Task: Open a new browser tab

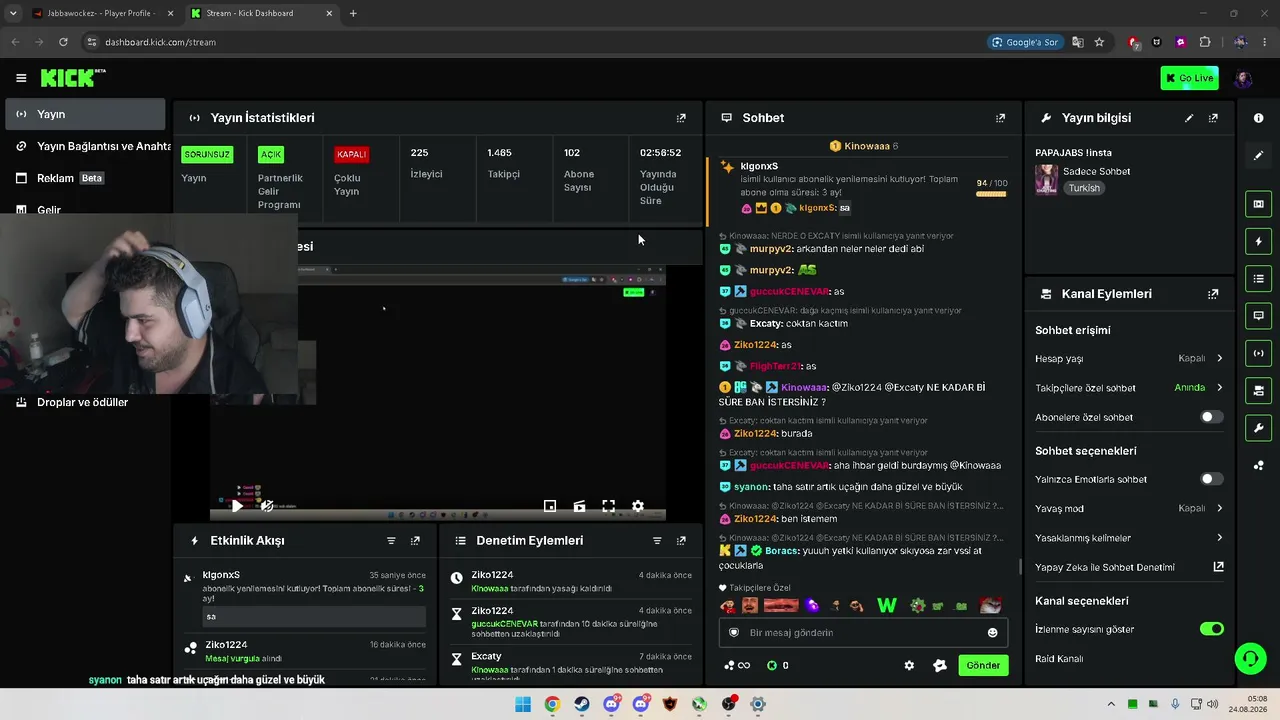Action: pos(353,13)
